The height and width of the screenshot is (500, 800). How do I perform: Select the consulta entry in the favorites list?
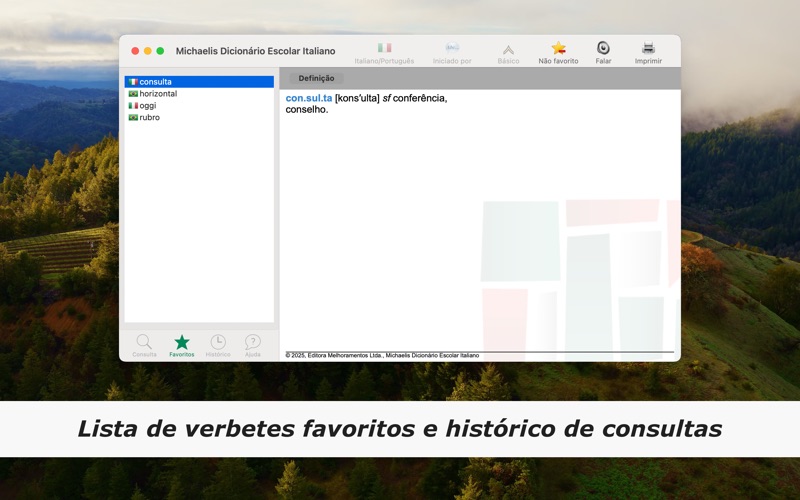pos(199,82)
